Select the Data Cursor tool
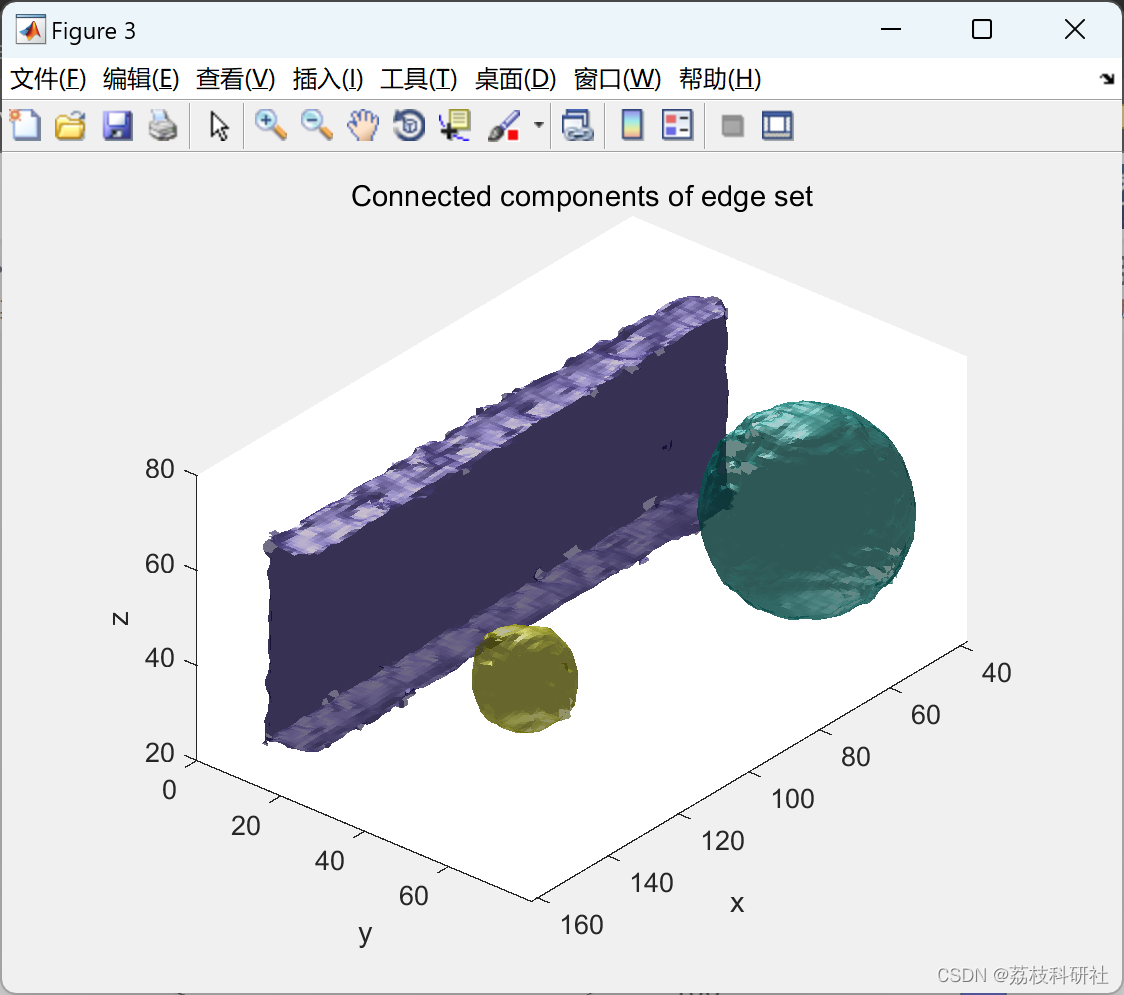Image resolution: width=1124 pixels, height=995 pixels. point(455,125)
